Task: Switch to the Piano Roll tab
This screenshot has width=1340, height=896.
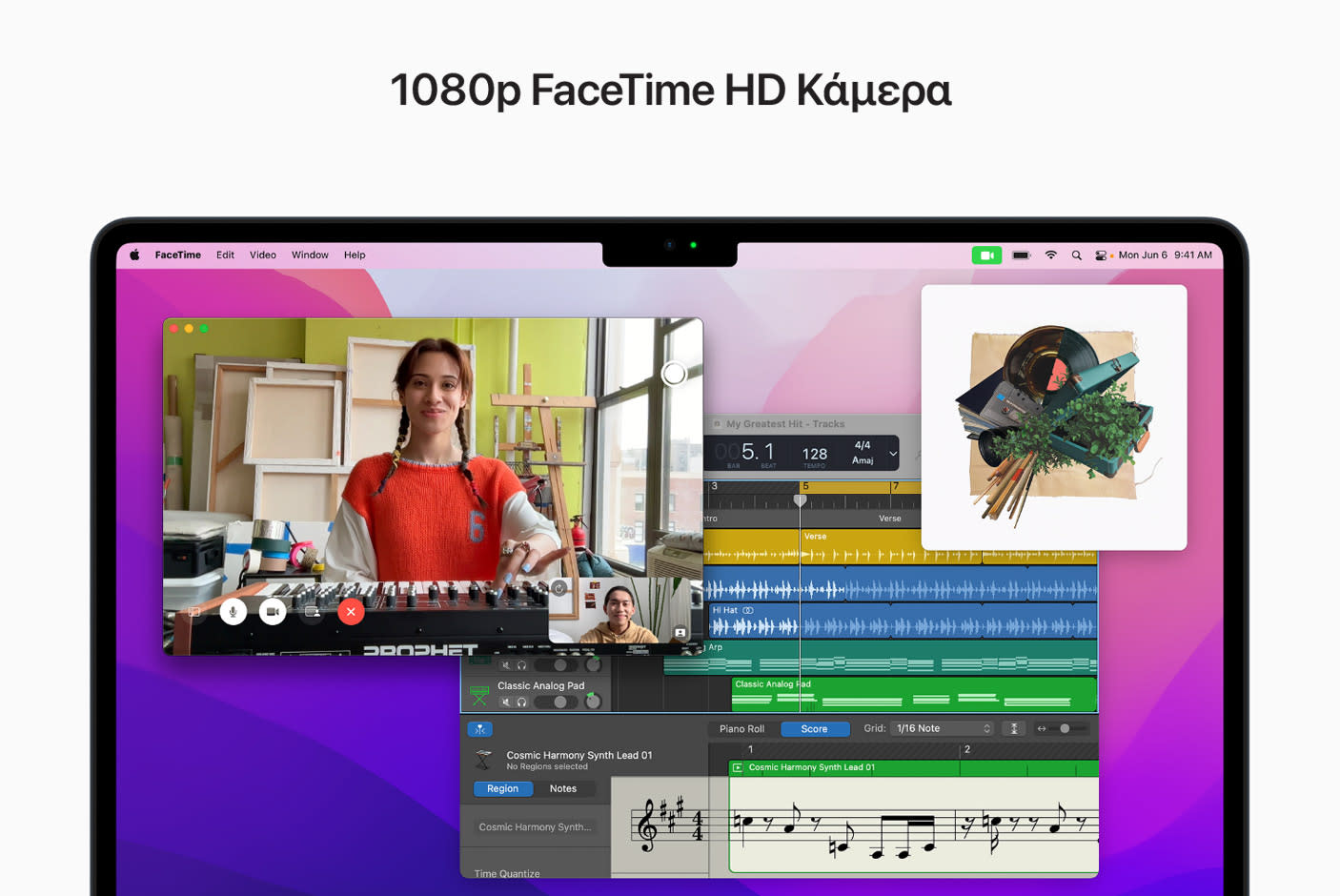Action: [741, 728]
